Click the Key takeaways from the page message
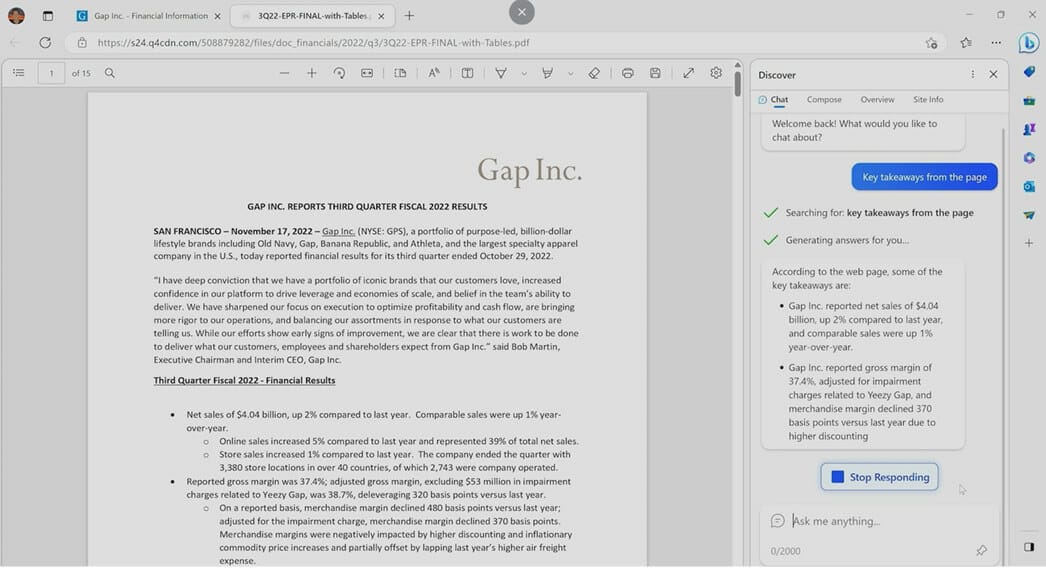This screenshot has height=568, width=1046. click(x=924, y=177)
